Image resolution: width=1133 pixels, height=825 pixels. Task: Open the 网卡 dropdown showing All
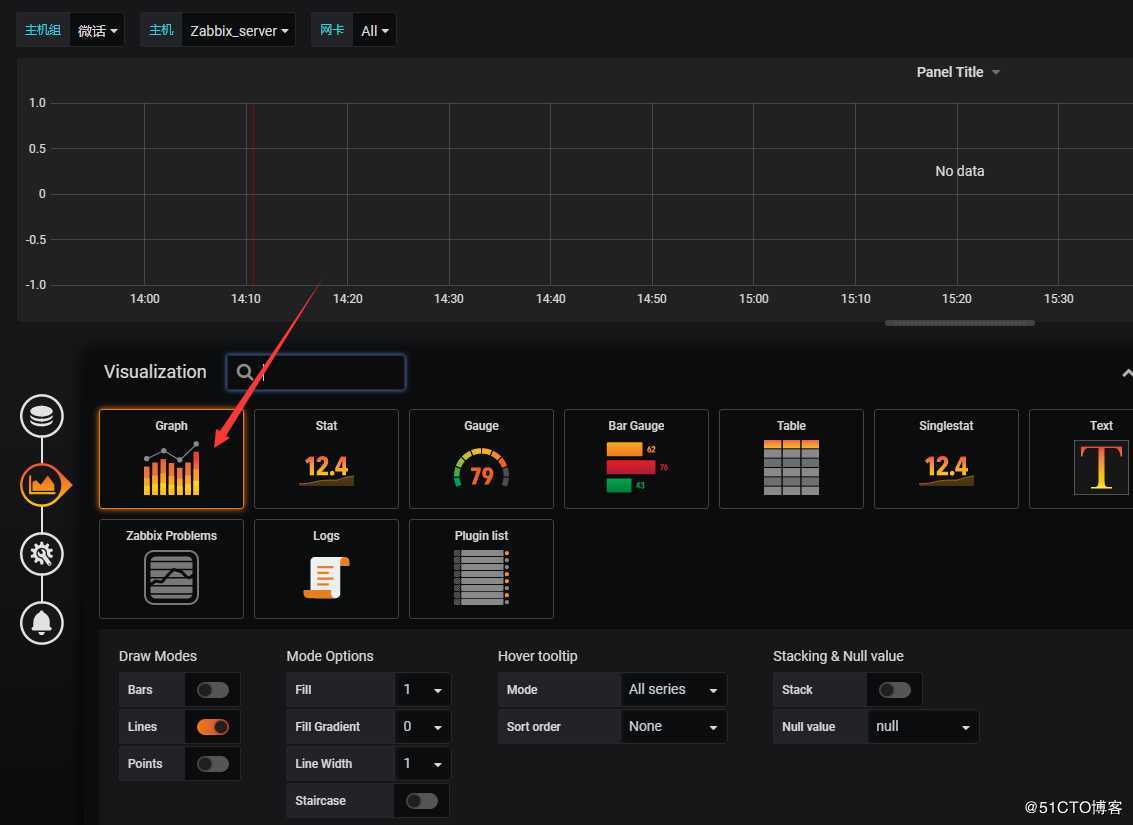(374, 30)
